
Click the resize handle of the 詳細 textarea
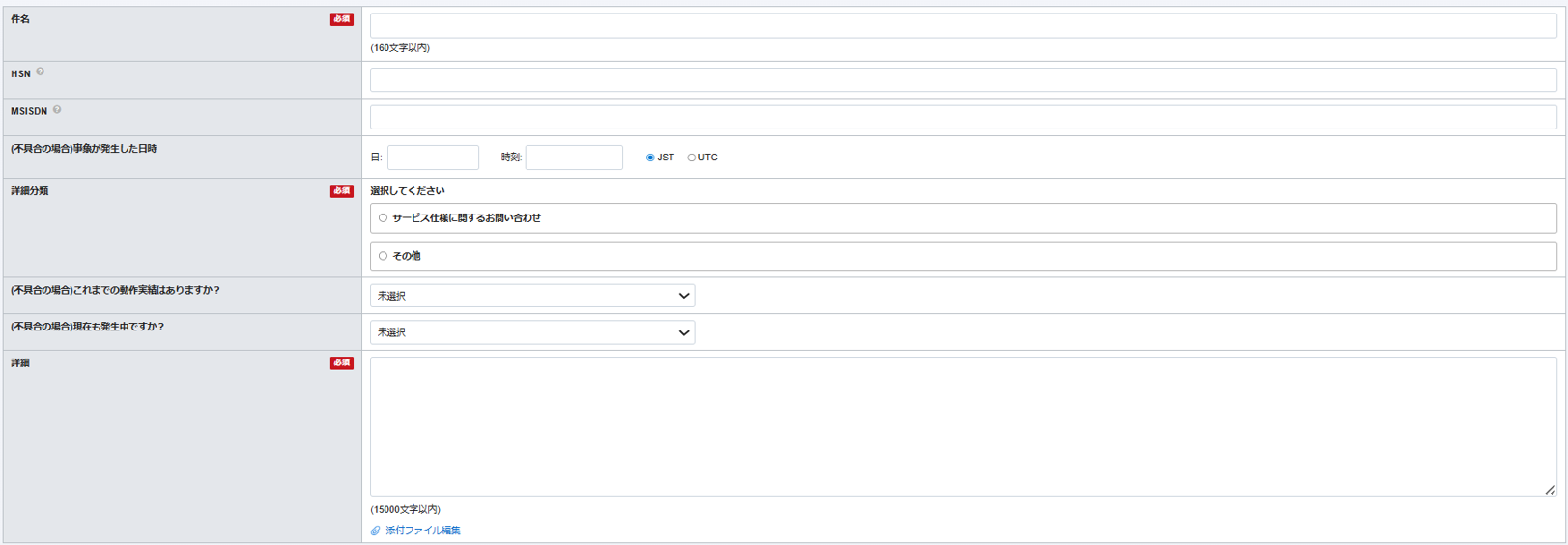click(1550, 490)
